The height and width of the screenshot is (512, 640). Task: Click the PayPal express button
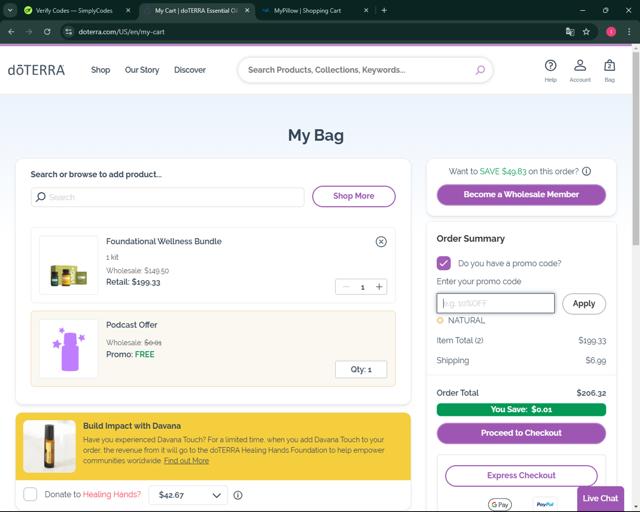545,505
